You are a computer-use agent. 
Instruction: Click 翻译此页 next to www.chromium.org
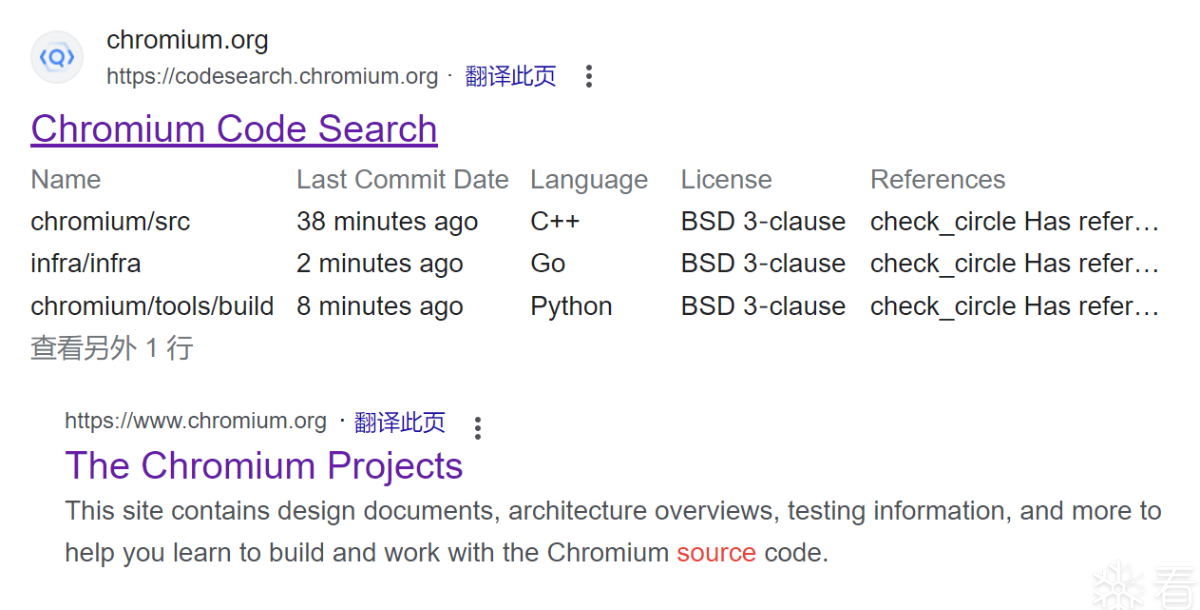click(x=400, y=422)
